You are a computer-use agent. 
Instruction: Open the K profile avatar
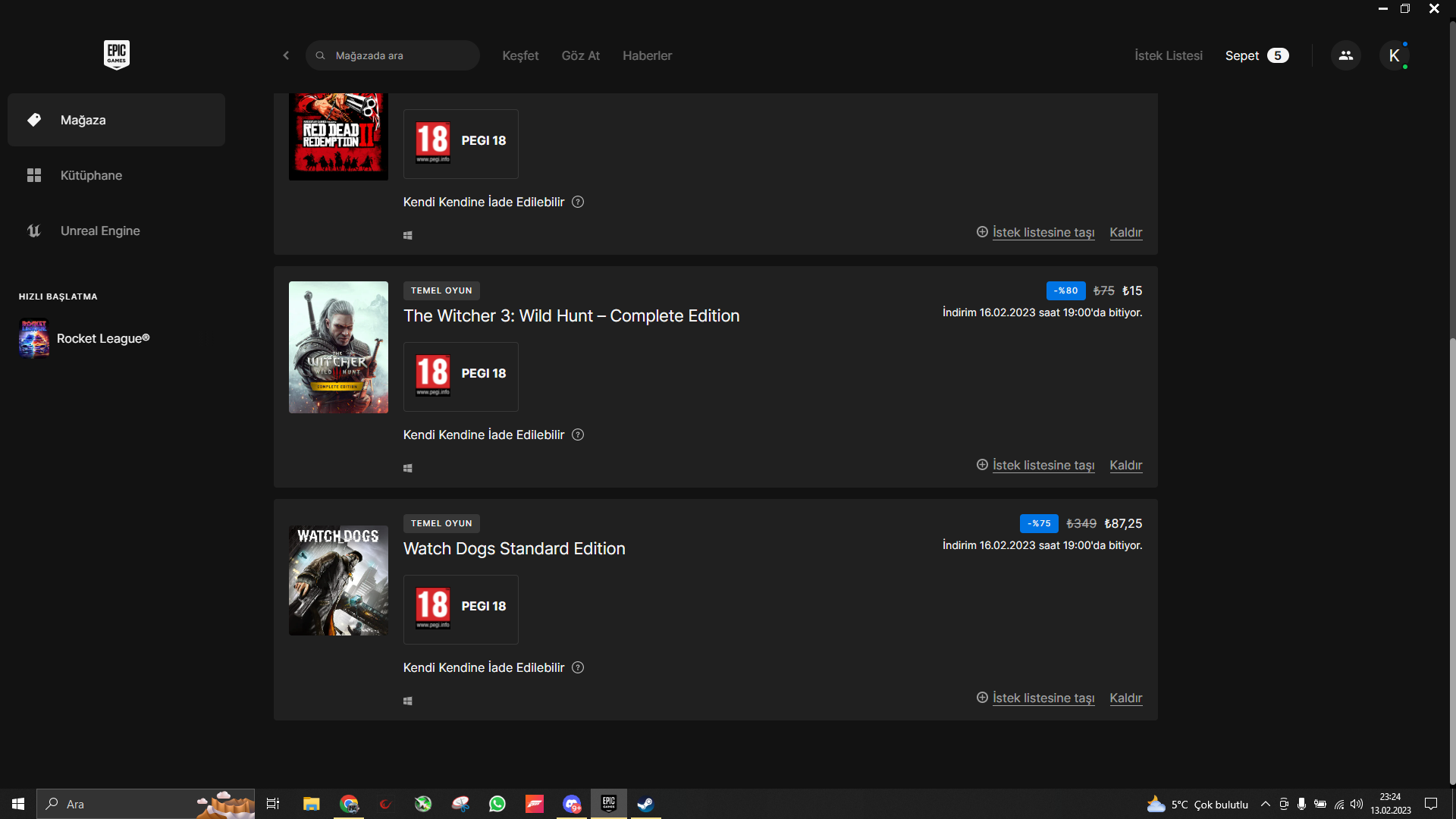pos(1394,55)
